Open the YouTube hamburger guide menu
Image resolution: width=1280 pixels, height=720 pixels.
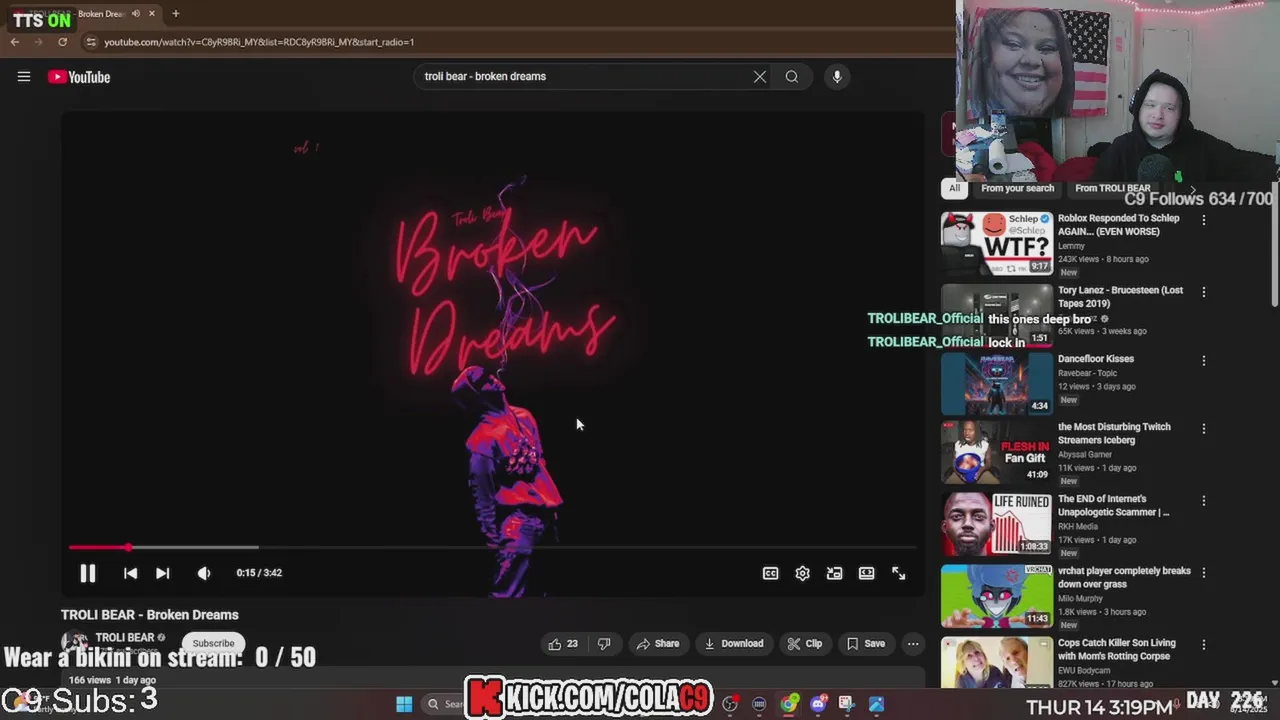coord(24,77)
